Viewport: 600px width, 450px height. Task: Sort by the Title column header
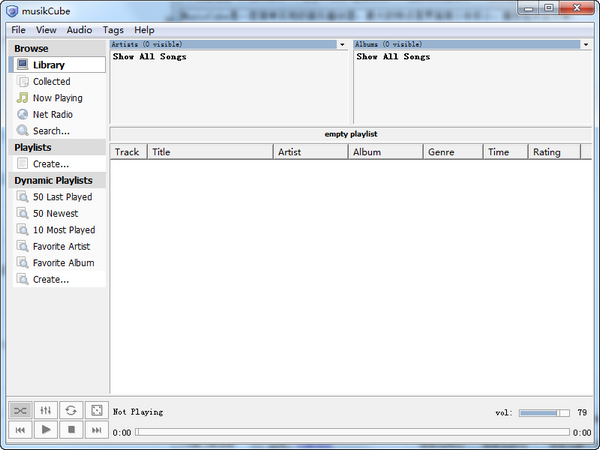(x=210, y=152)
